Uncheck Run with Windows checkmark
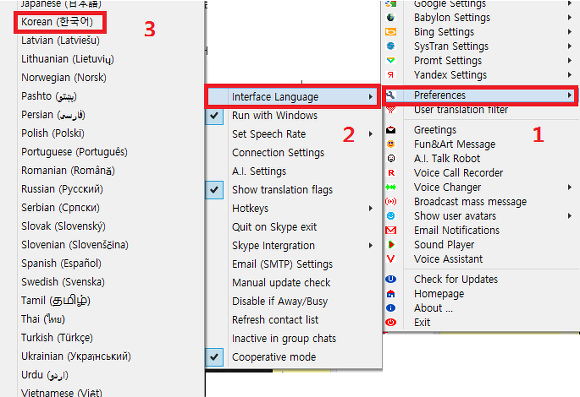Viewport: 580px width, 397px height. point(214,115)
